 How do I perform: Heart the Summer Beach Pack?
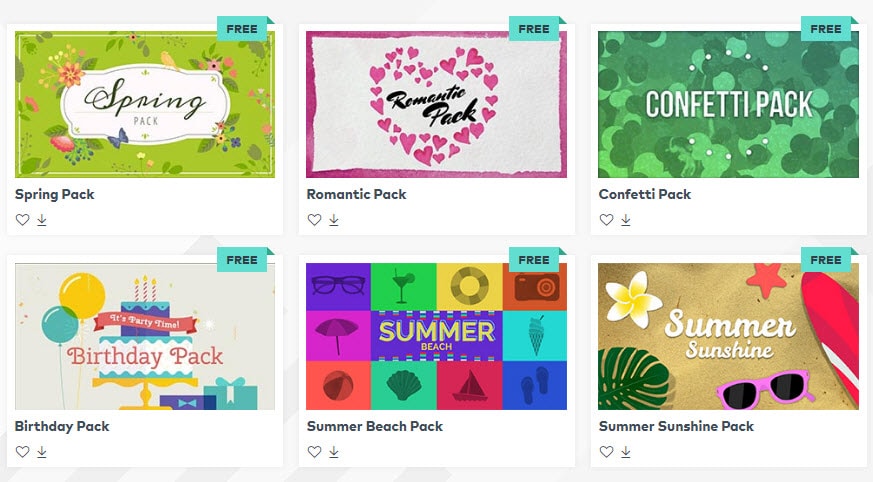(x=314, y=451)
